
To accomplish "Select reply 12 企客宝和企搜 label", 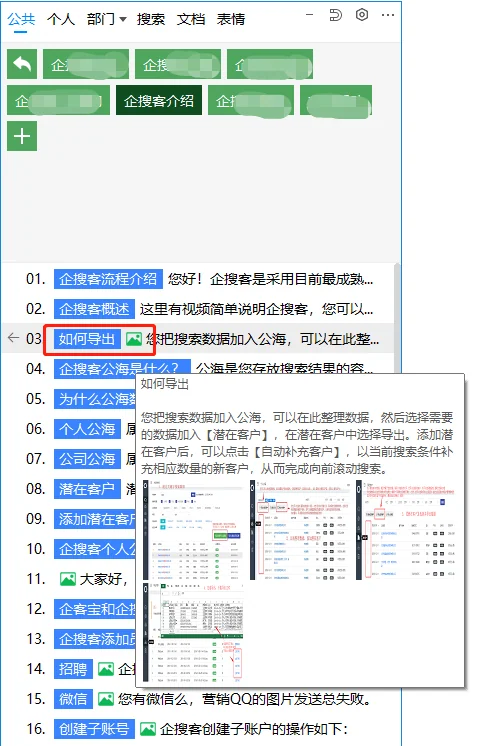I will [x=95, y=609].
